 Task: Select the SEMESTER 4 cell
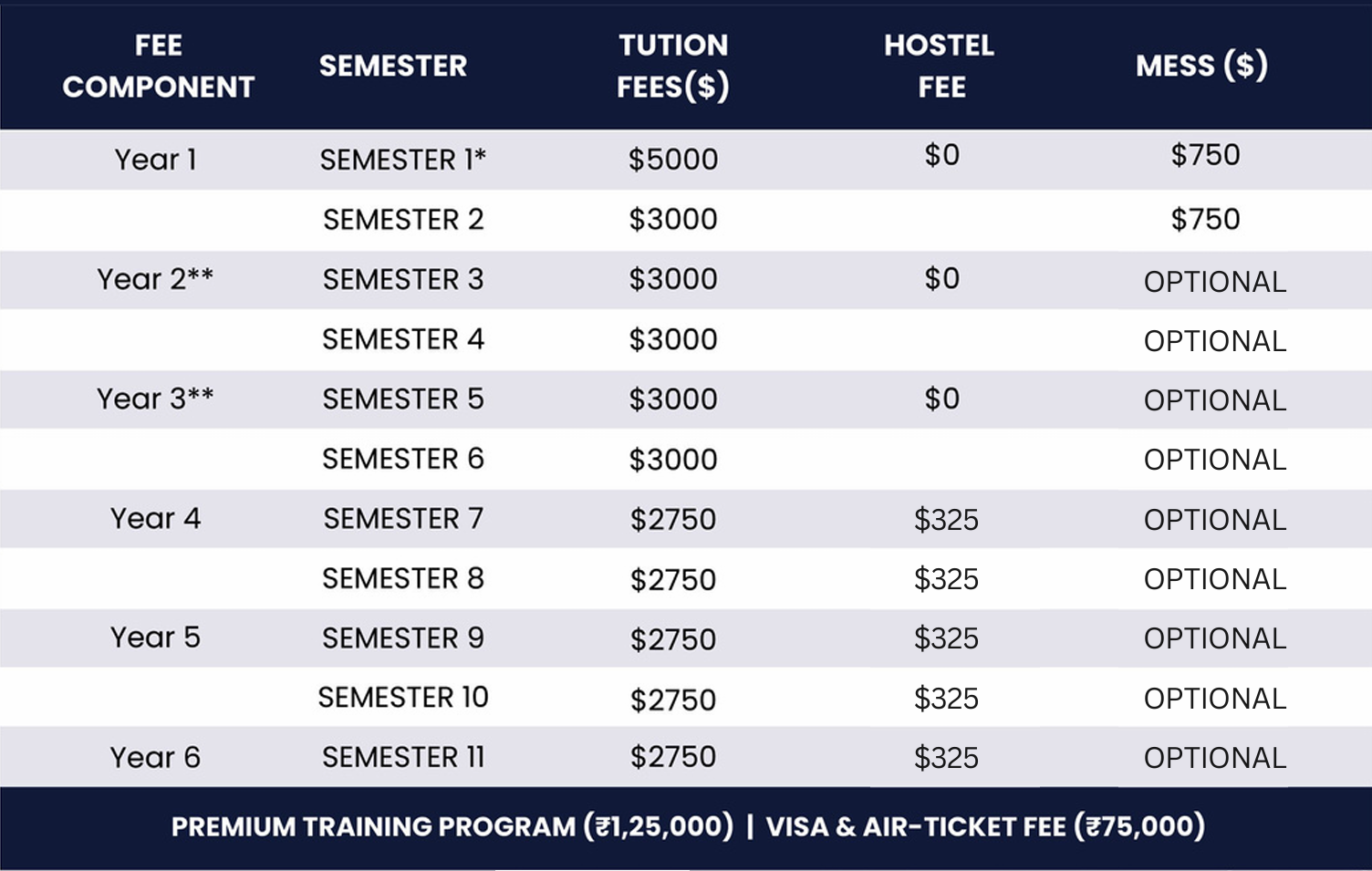pyautogui.click(x=403, y=339)
